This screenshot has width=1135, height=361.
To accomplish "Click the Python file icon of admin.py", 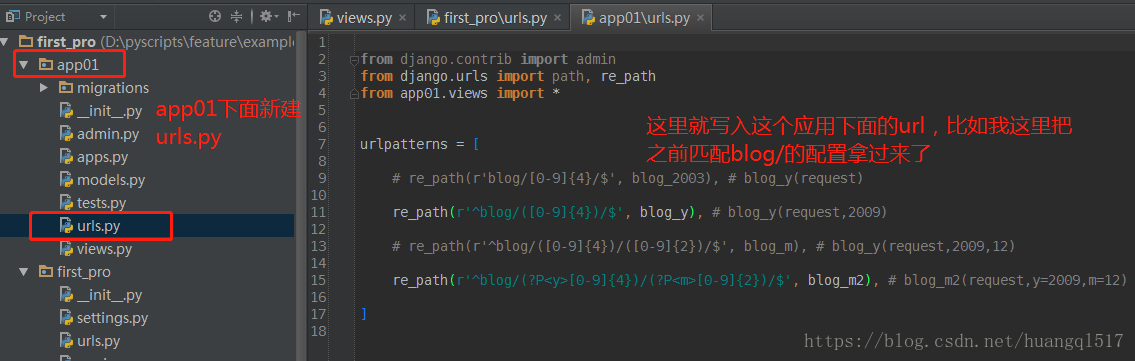I will [66, 134].
